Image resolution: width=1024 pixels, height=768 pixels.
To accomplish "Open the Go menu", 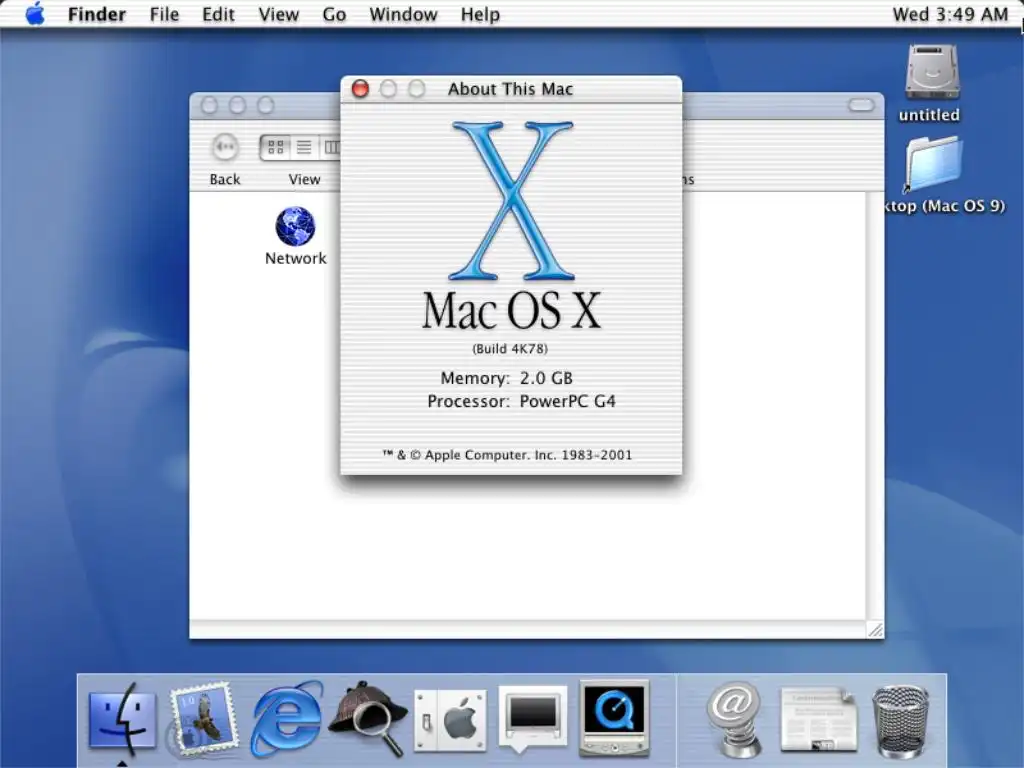I will [x=334, y=14].
